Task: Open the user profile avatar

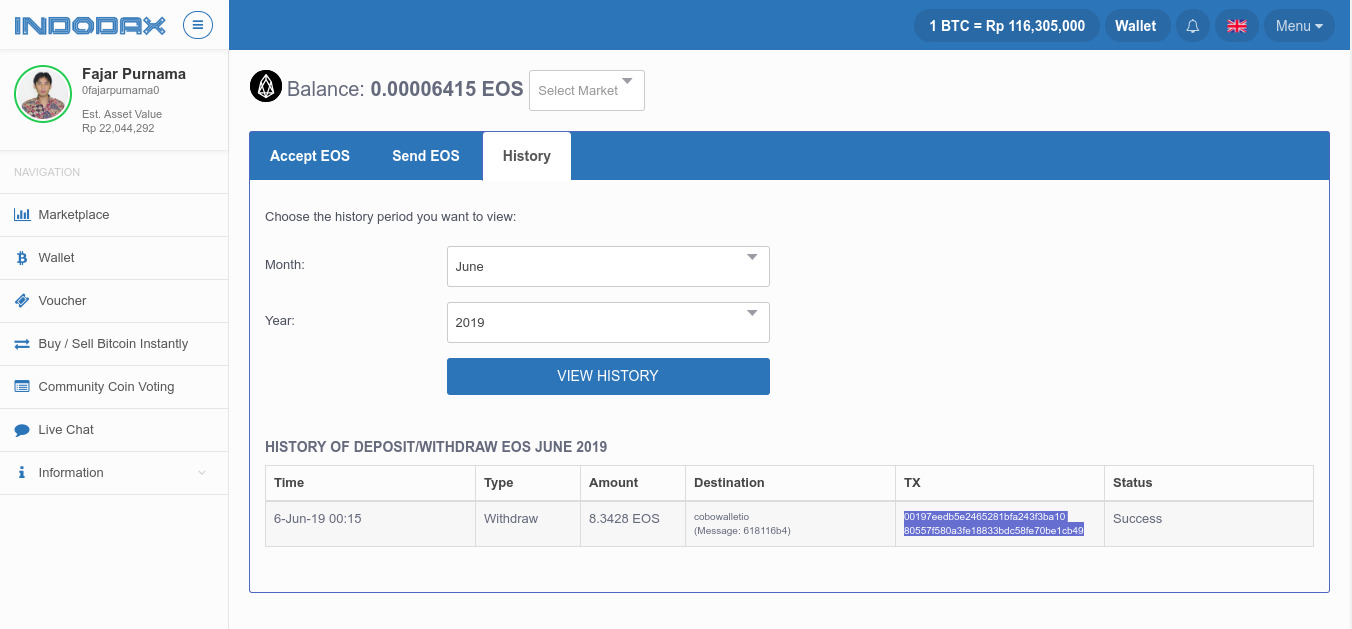Action: click(x=43, y=94)
